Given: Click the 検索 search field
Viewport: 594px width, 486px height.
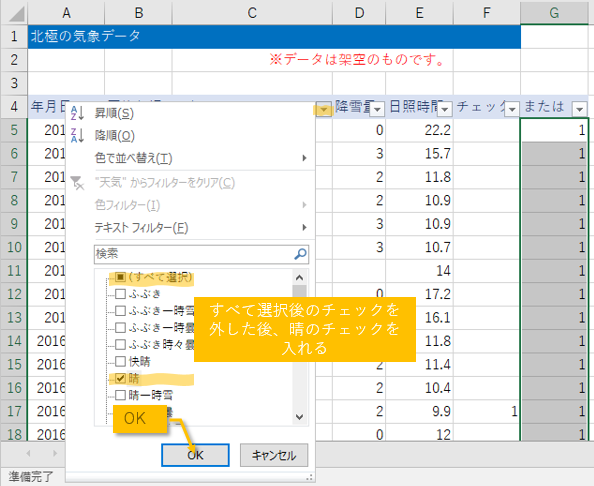Looking at the screenshot, I should (201, 254).
